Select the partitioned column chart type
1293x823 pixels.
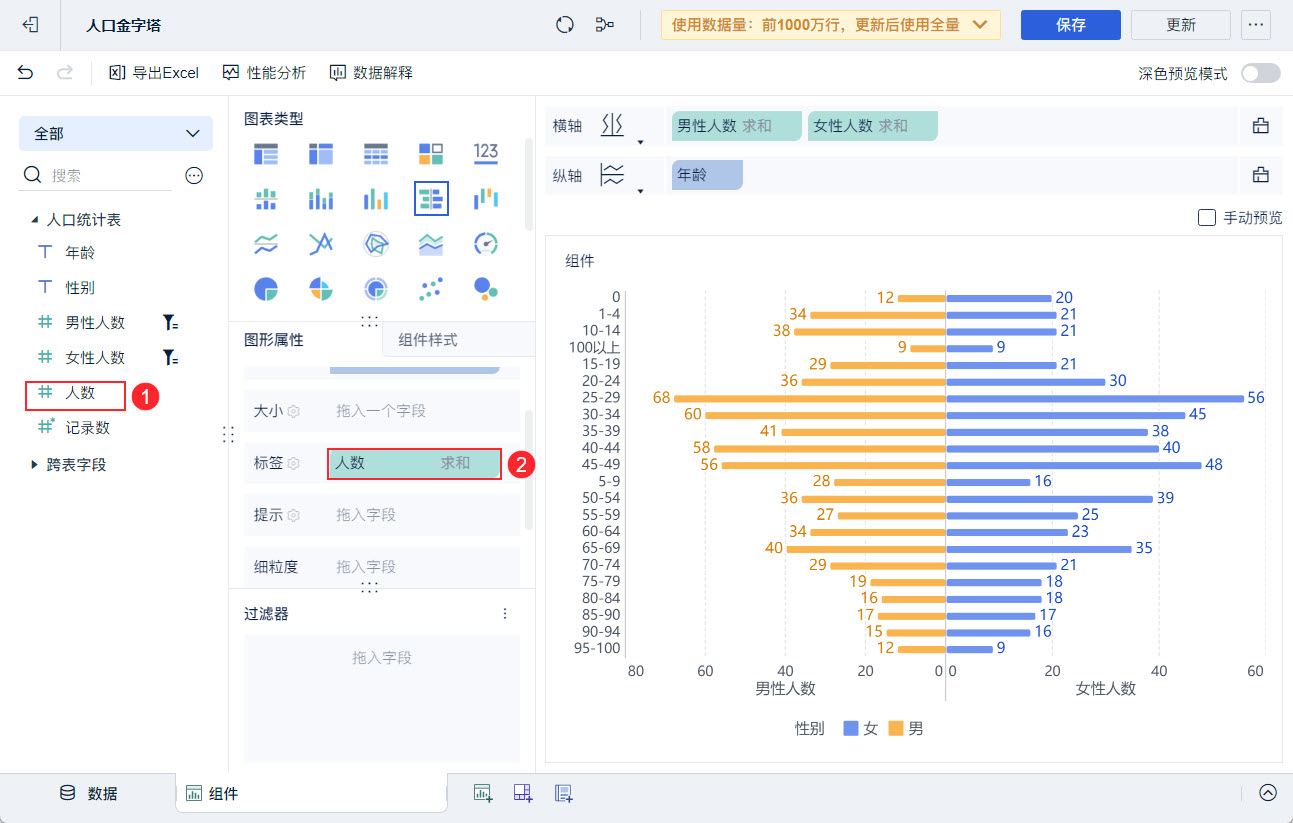266,198
